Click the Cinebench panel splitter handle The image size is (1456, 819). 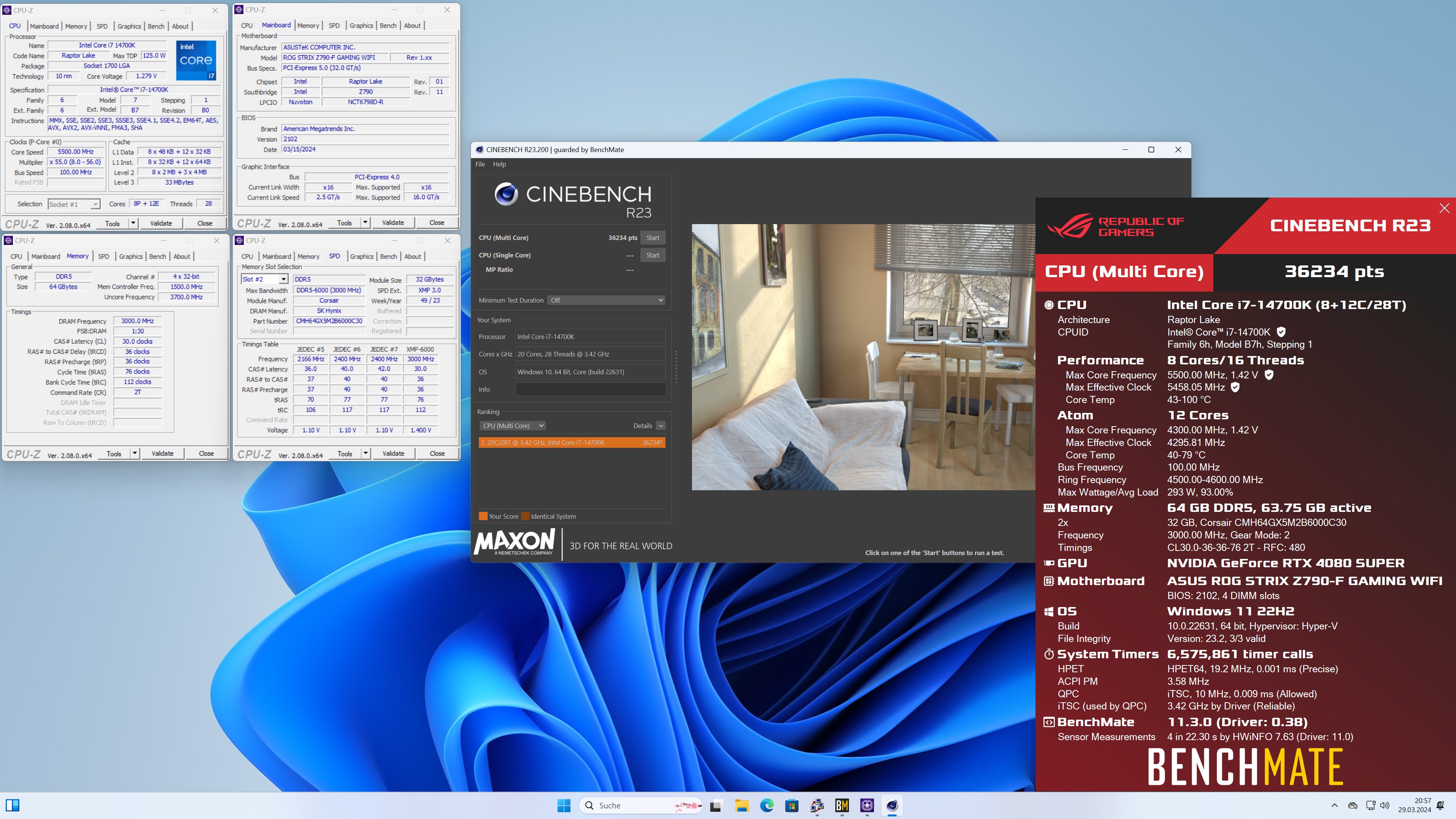676,367
